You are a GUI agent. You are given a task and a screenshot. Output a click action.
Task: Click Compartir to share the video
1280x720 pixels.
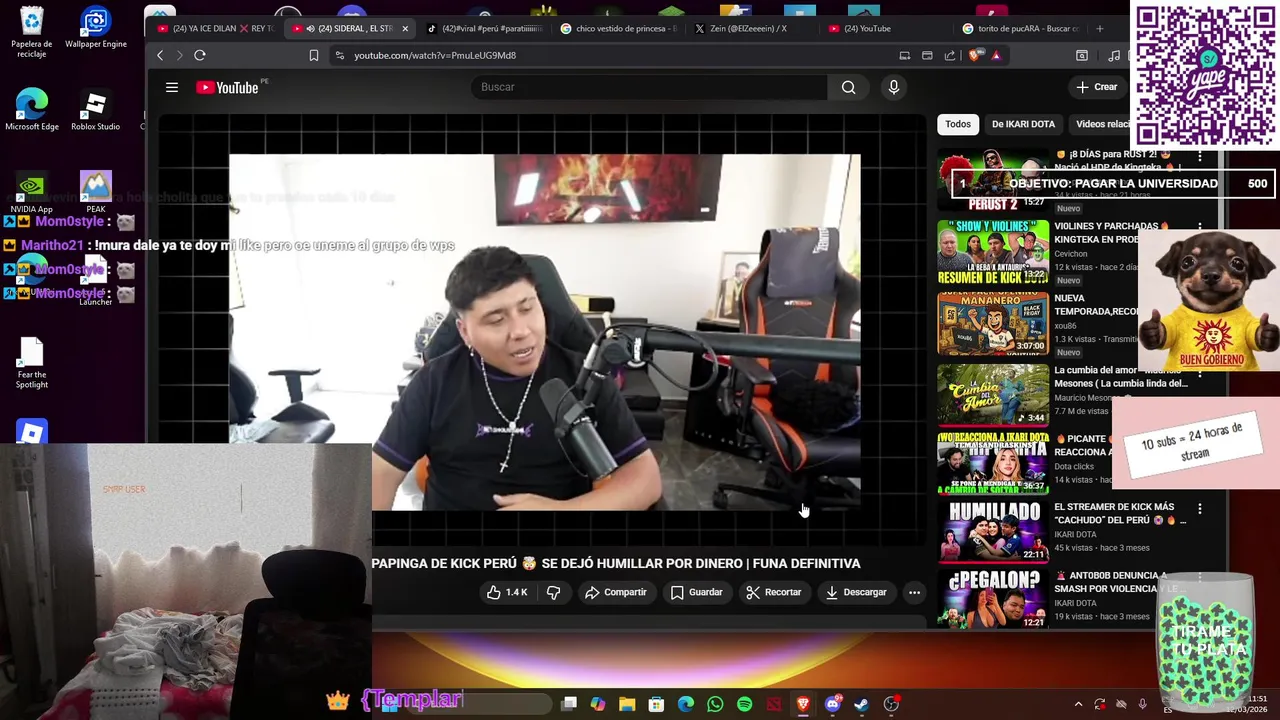(616, 592)
